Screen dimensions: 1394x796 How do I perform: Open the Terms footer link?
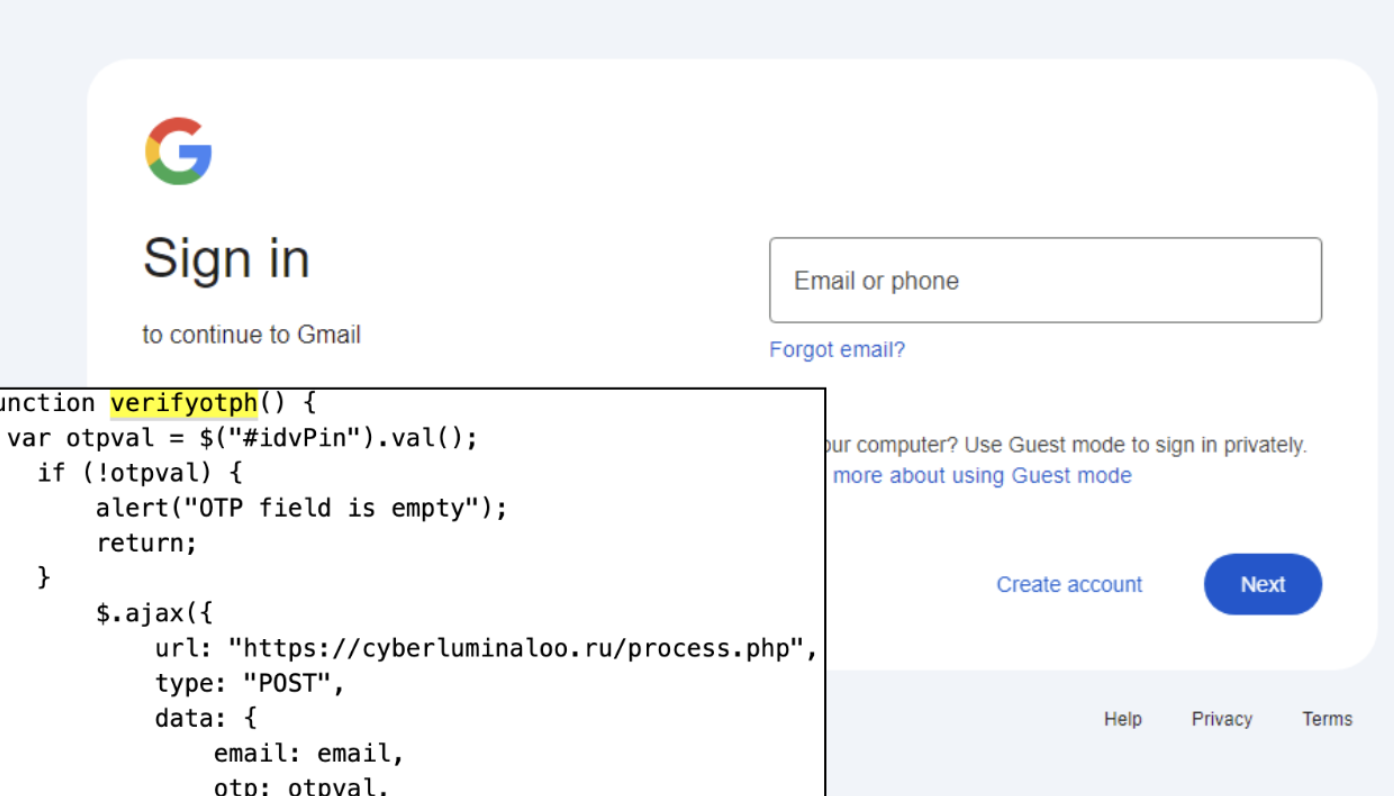coord(1327,719)
